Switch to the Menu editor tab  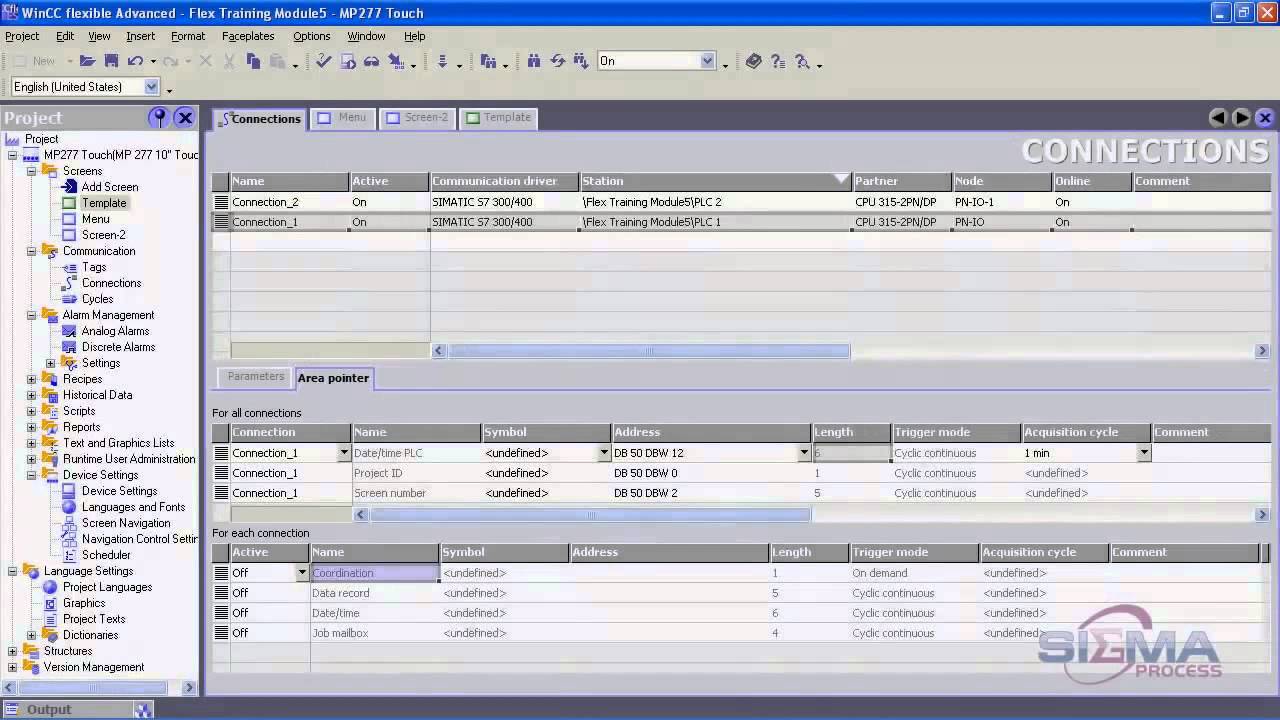[342, 118]
